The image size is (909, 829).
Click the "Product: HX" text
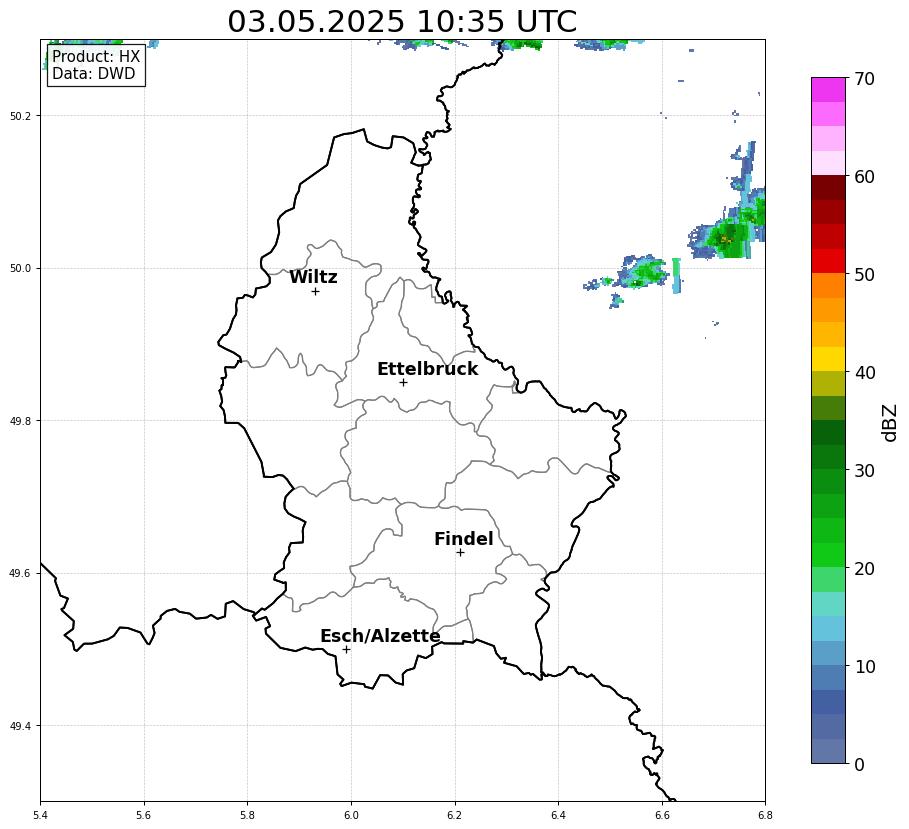(96, 56)
